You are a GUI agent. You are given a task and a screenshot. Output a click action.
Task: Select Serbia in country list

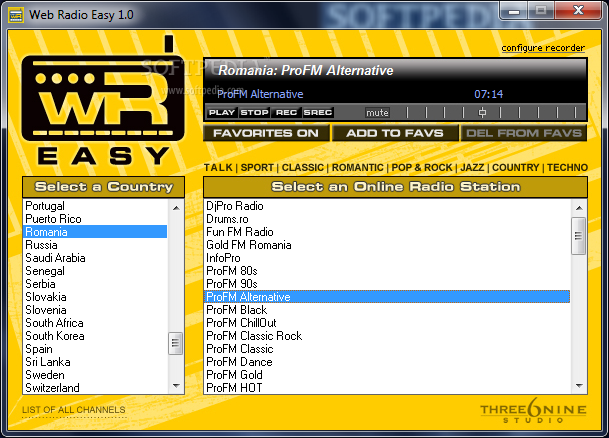(95, 284)
